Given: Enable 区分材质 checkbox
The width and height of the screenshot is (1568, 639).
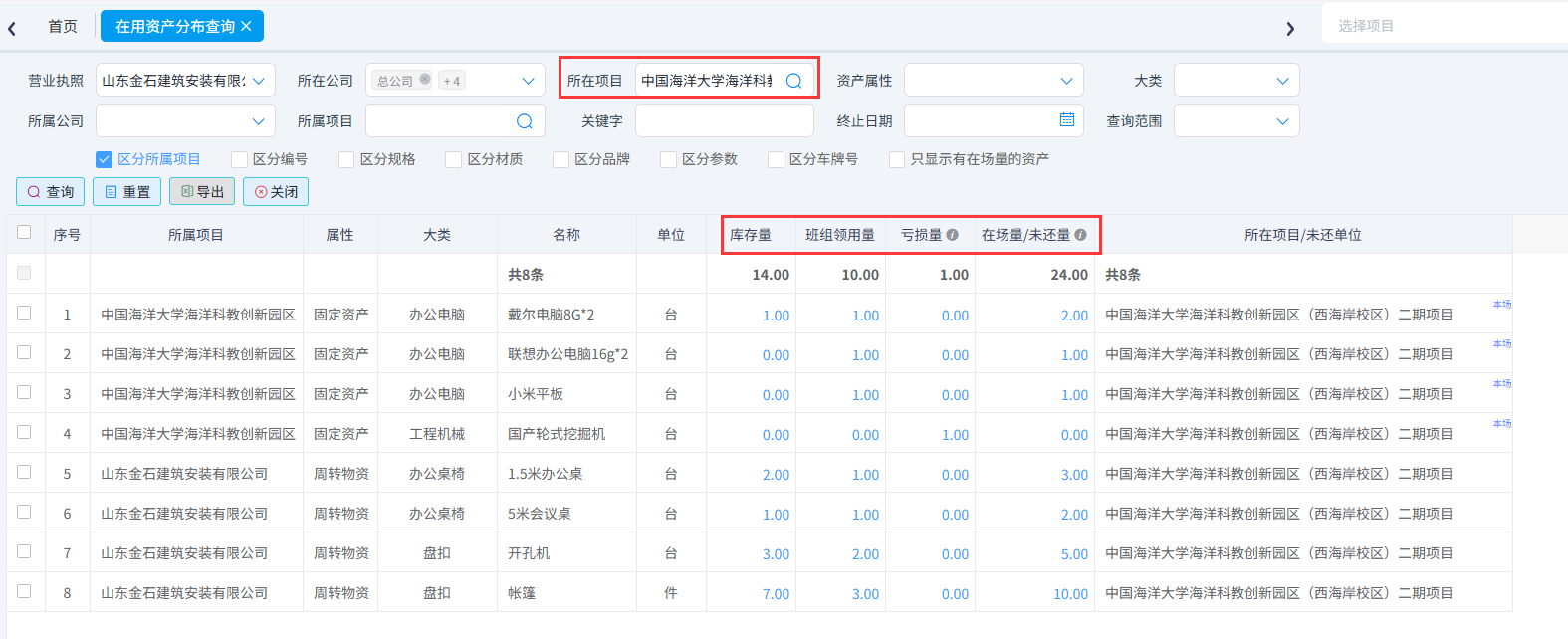Looking at the screenshot, I should pos(454,159).
